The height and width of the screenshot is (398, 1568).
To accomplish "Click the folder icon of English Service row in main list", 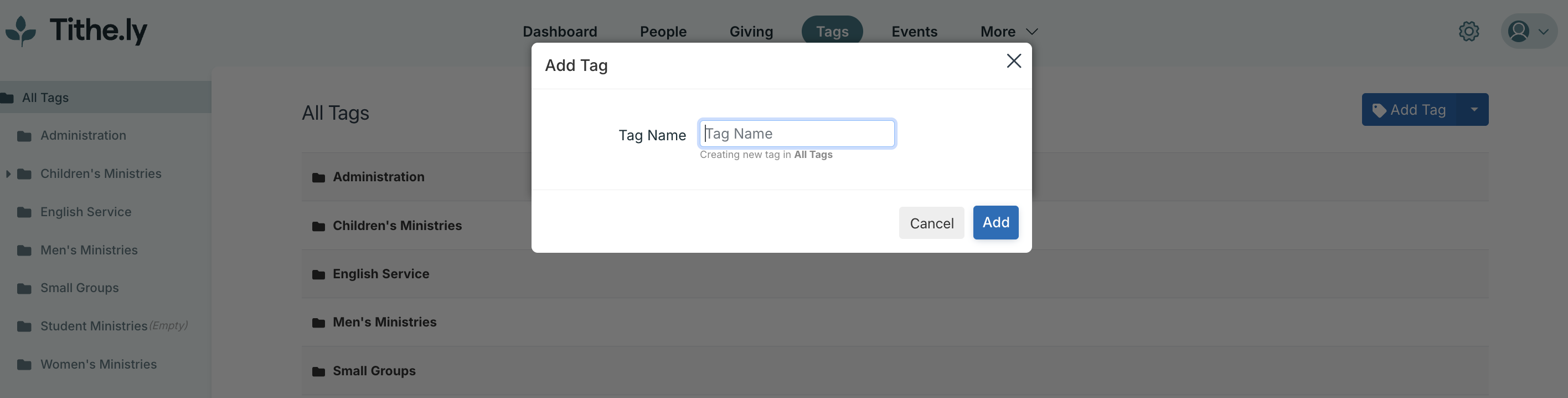I will coord(318,274).
